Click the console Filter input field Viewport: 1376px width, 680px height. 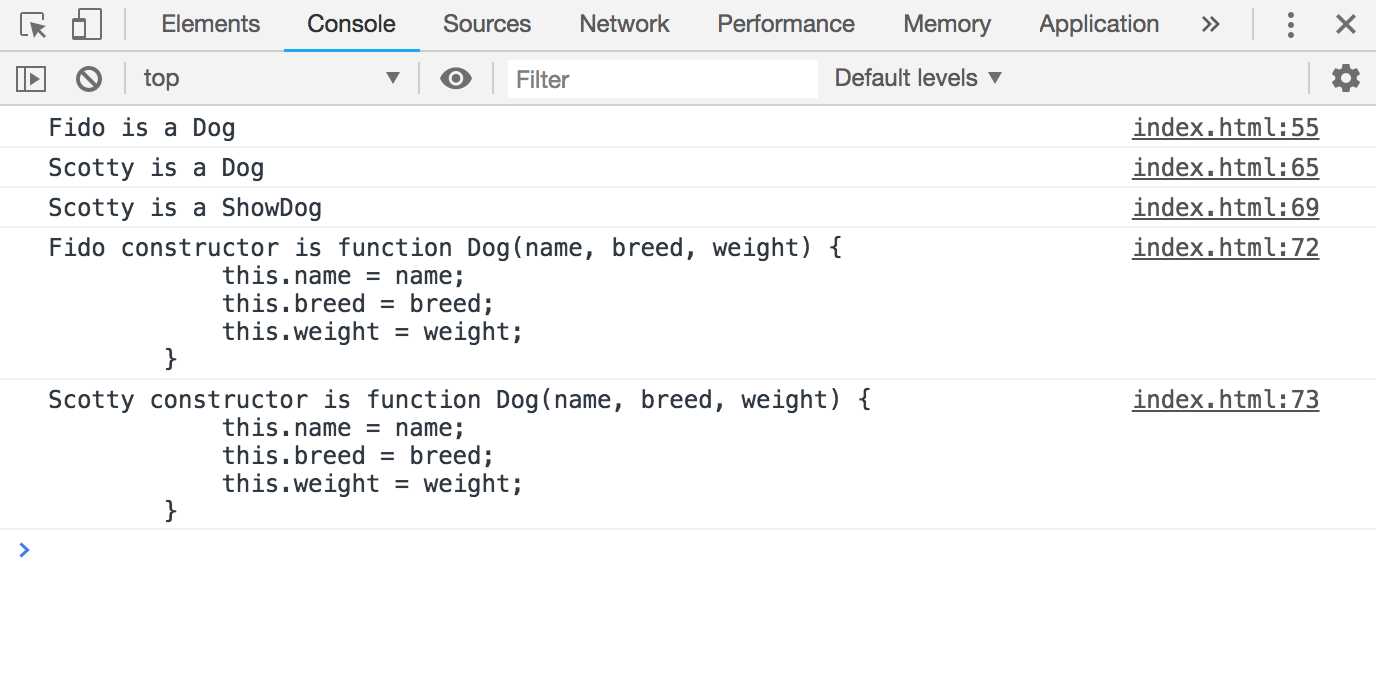click(662, 79)
